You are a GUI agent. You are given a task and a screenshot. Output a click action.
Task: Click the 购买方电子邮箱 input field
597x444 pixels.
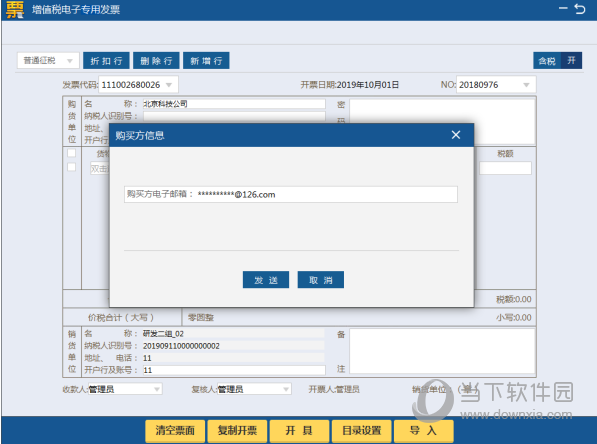click(291, 194)
